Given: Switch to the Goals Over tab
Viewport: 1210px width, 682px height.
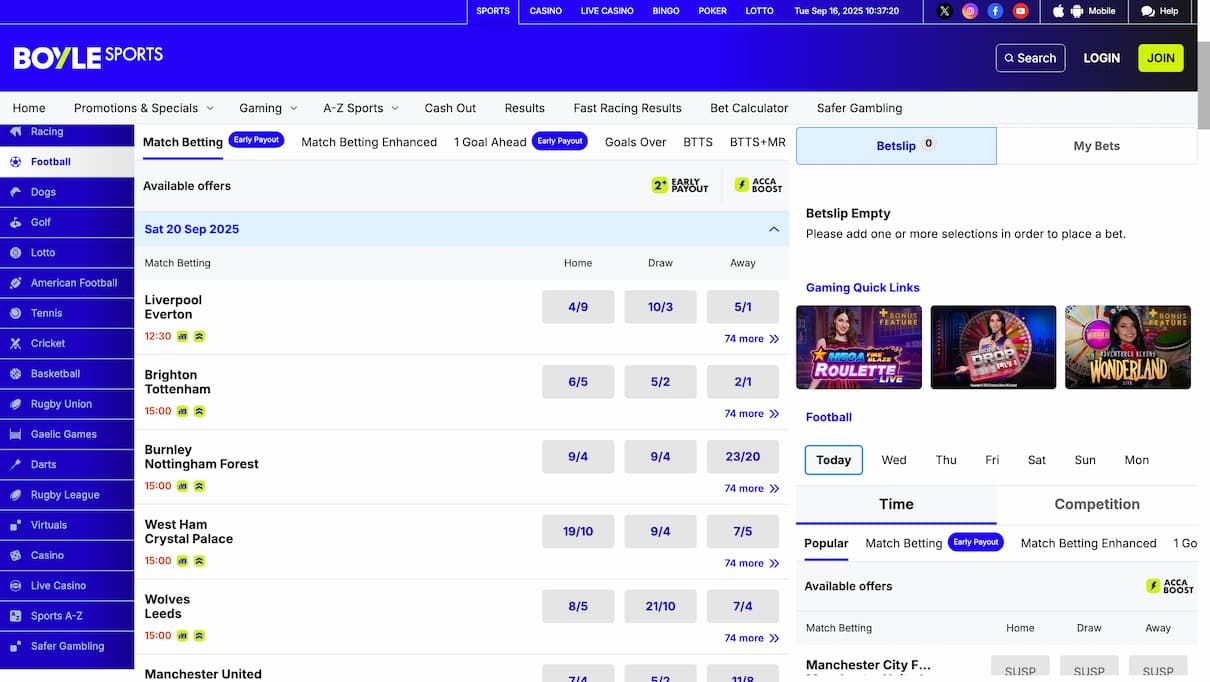Looking at the screenshot, I should pyautogui.click(x=635, y=142).
